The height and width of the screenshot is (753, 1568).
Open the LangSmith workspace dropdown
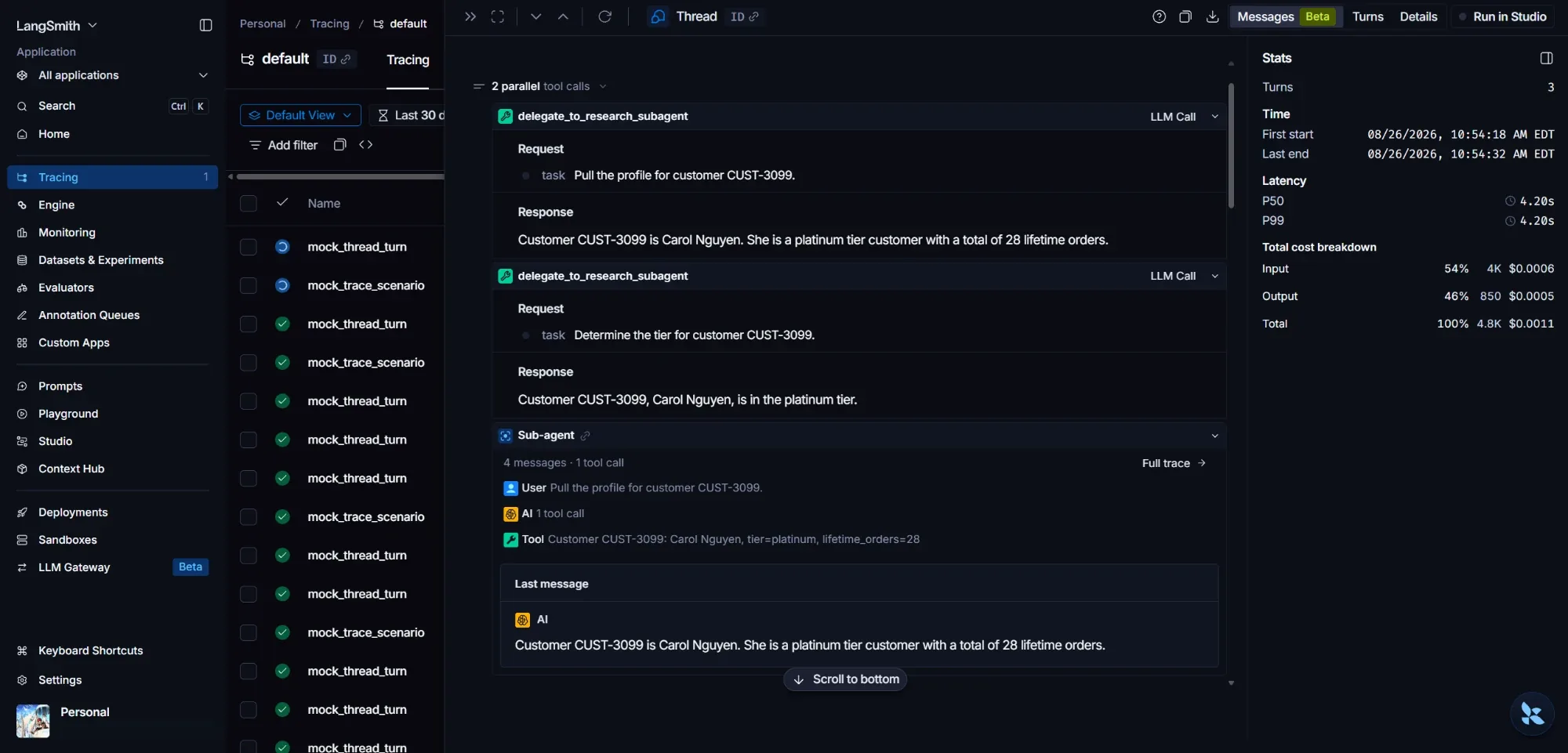click(57, 25)
